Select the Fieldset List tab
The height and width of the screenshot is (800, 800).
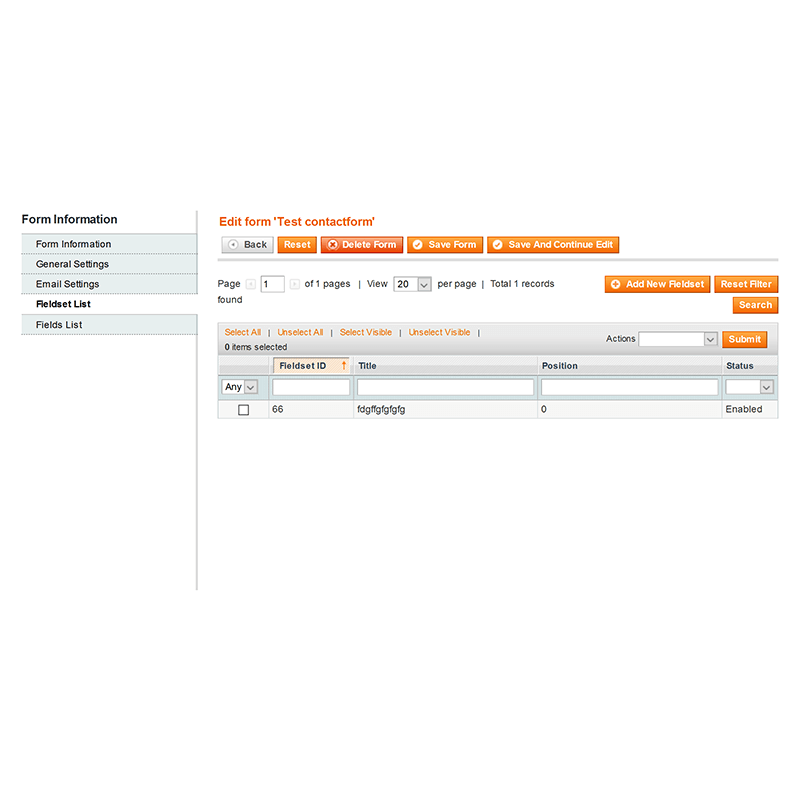click(x=109, y=304)
